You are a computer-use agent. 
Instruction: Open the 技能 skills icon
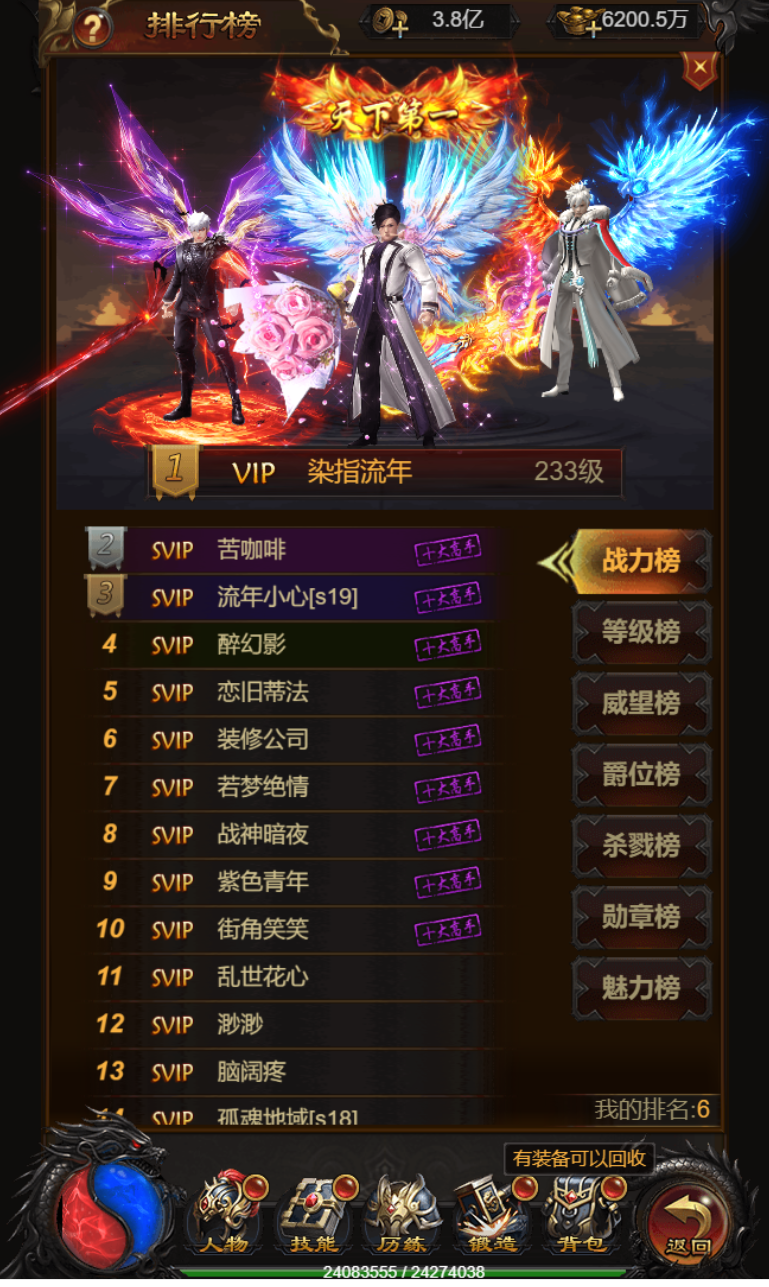click(x=313, y=1212)
